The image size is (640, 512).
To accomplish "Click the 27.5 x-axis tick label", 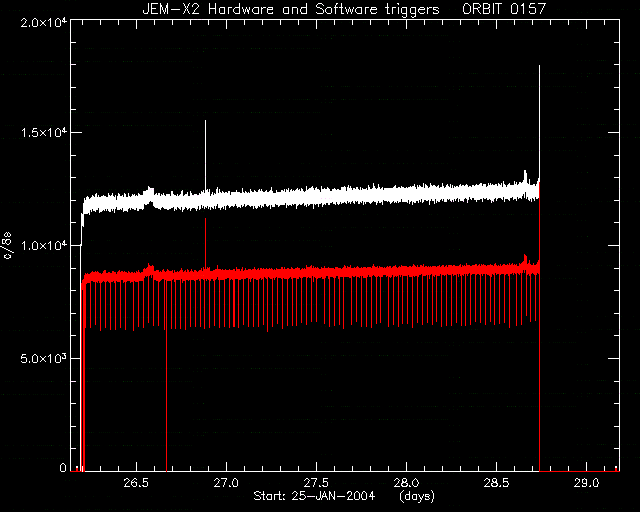I will coord(316,483).
